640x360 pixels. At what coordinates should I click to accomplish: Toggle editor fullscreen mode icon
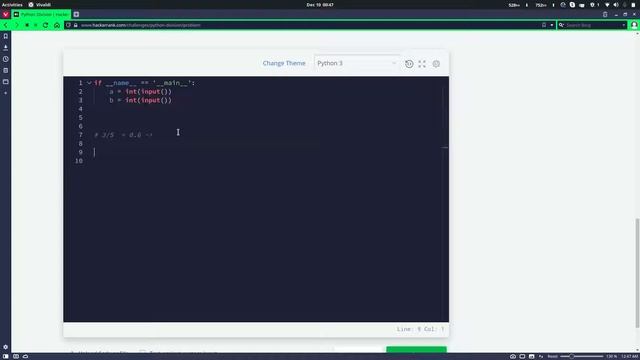pyautogui.click(x=422, y=64)
